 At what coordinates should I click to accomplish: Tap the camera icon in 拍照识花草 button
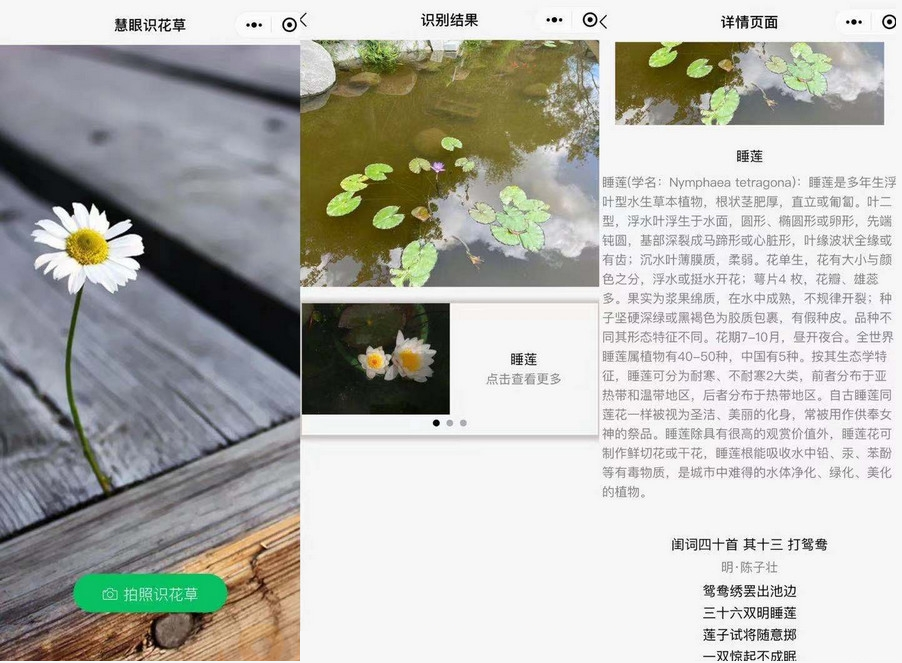pyautogui.click(x=110, y=594)
